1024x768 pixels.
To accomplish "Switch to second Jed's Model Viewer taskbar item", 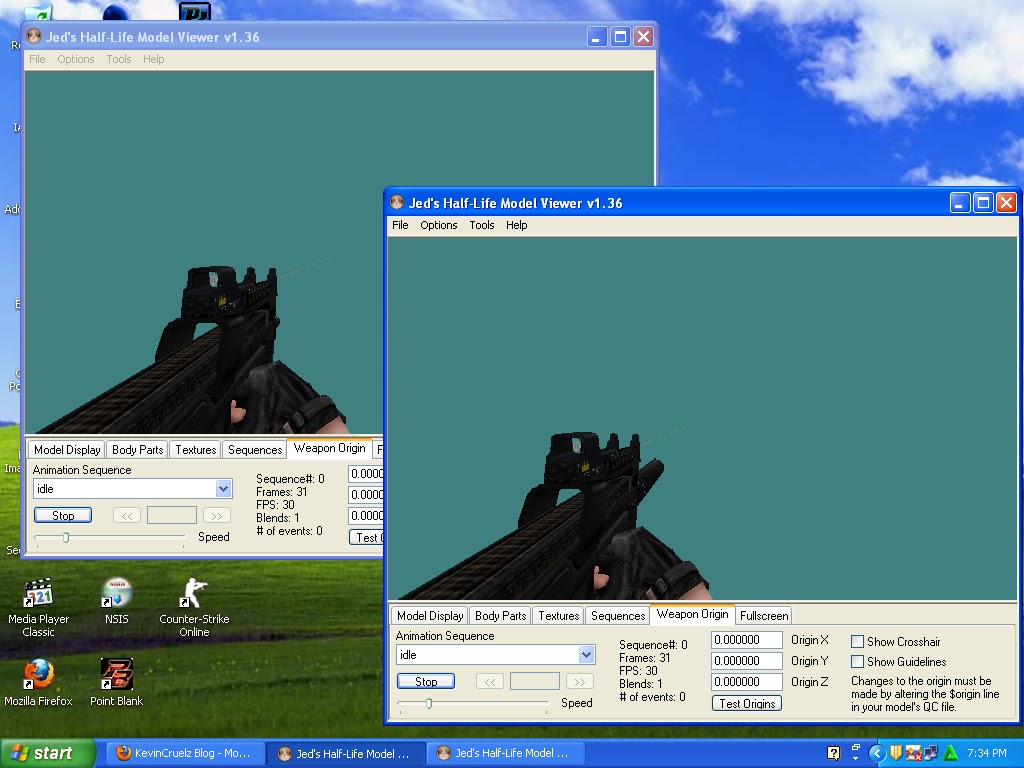I will pos(505,753).
